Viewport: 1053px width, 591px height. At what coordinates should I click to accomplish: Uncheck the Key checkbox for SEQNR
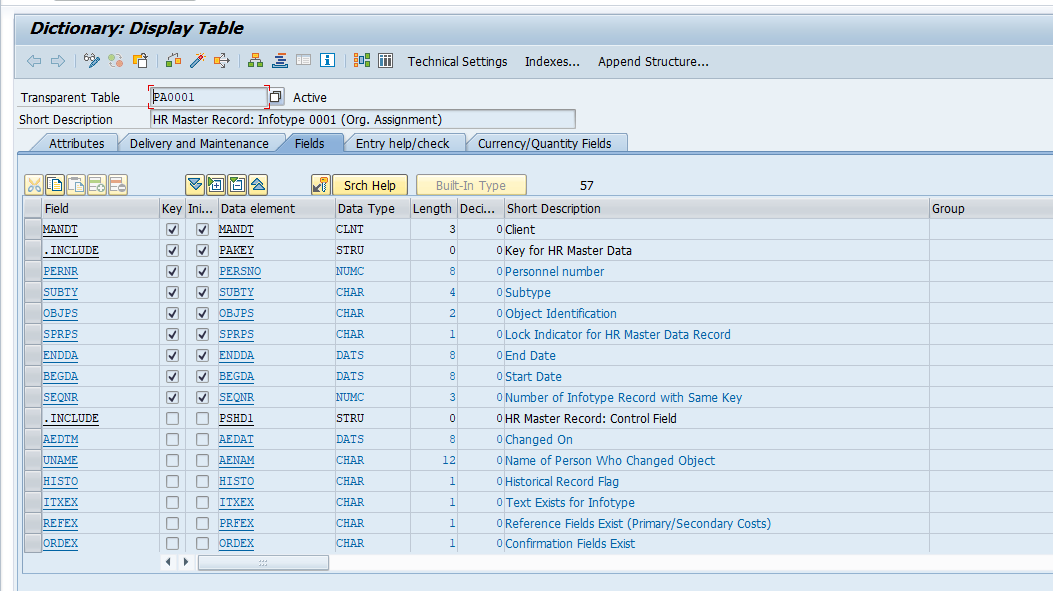coord(171,397)
